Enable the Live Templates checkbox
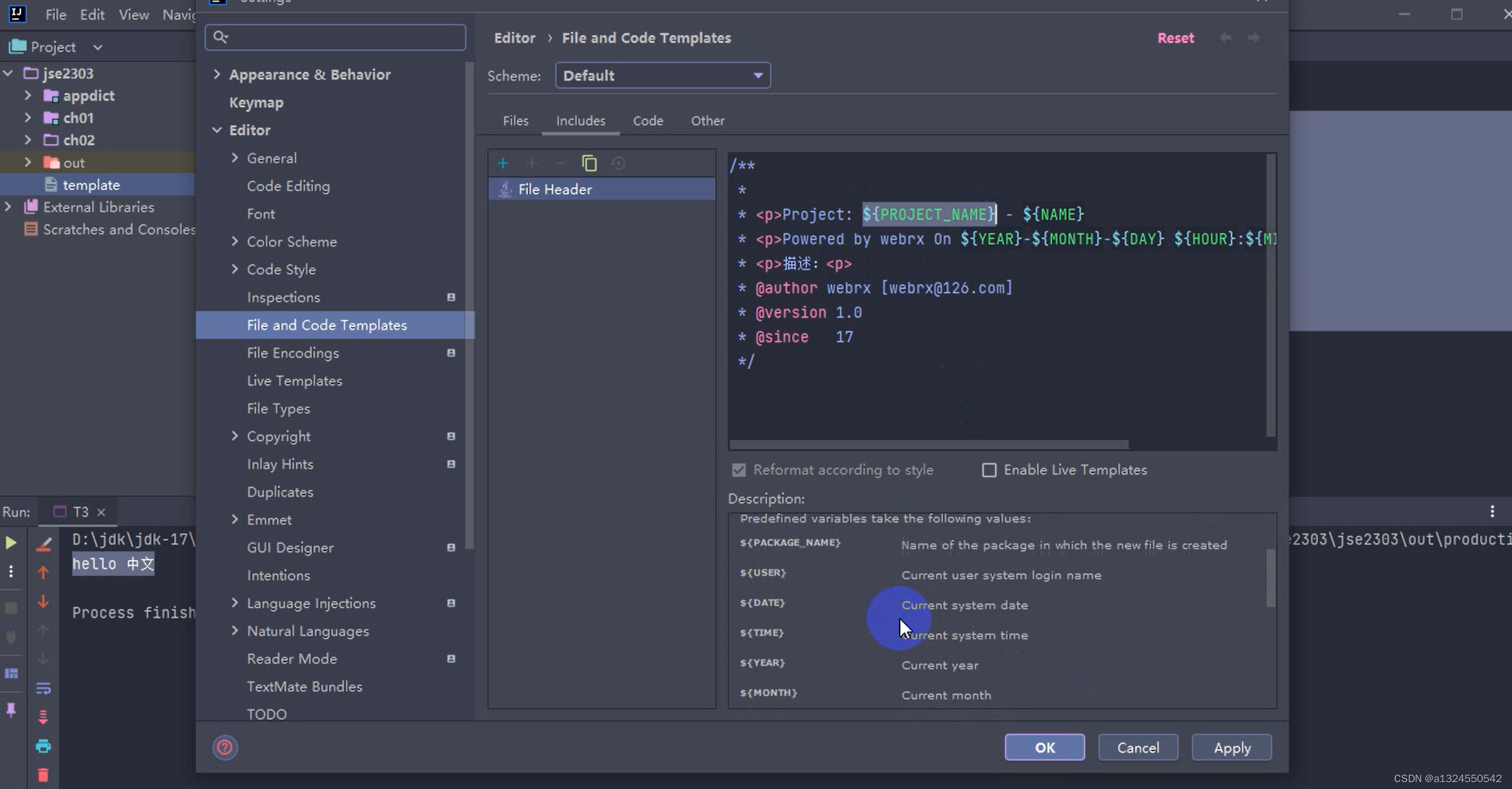Image resolution: width=1512 pixels, height=789 pixels. tap(989, 470)
